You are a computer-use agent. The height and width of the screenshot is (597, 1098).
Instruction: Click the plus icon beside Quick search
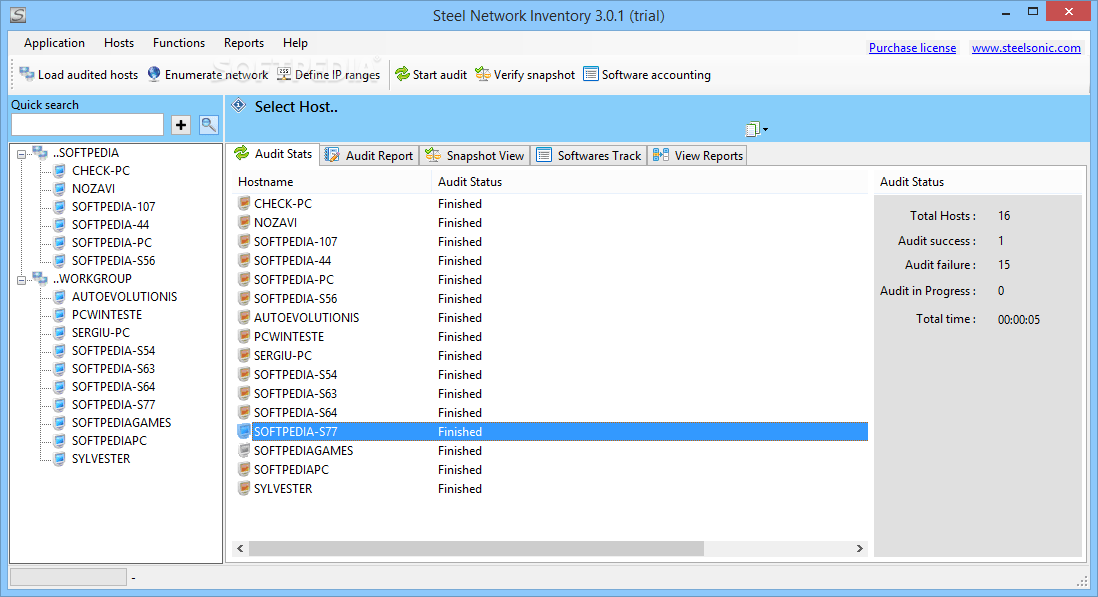coord(179,124)
